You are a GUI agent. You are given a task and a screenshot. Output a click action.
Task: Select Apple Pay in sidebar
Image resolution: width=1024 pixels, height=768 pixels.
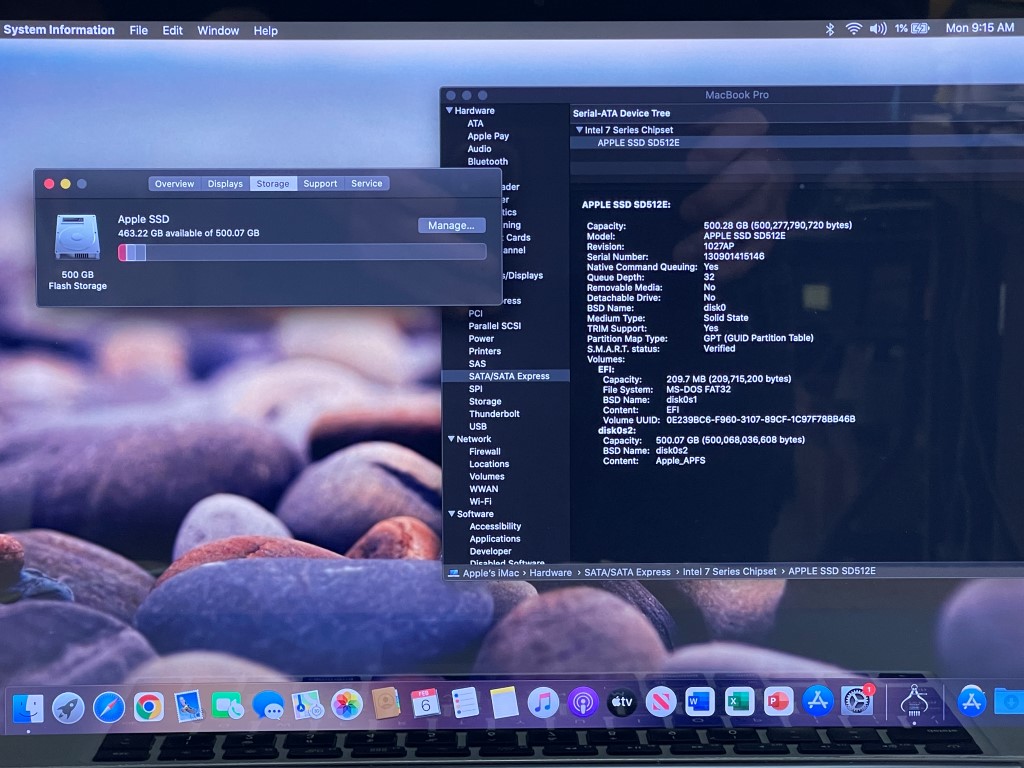[488, 136]
